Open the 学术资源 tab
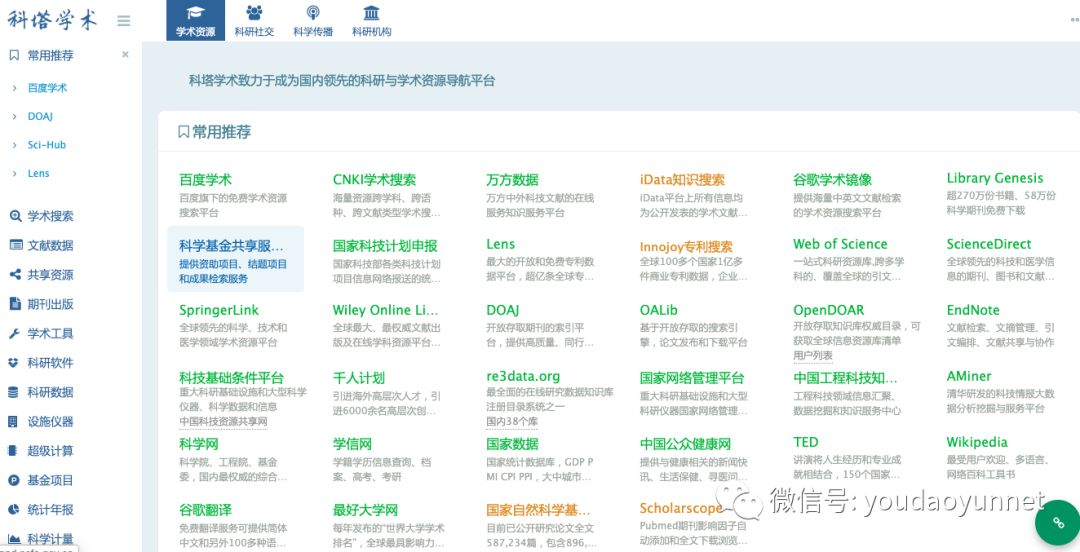Image resolution: width=1080 pixels, height=552 pixels. [x=196, y=21]
